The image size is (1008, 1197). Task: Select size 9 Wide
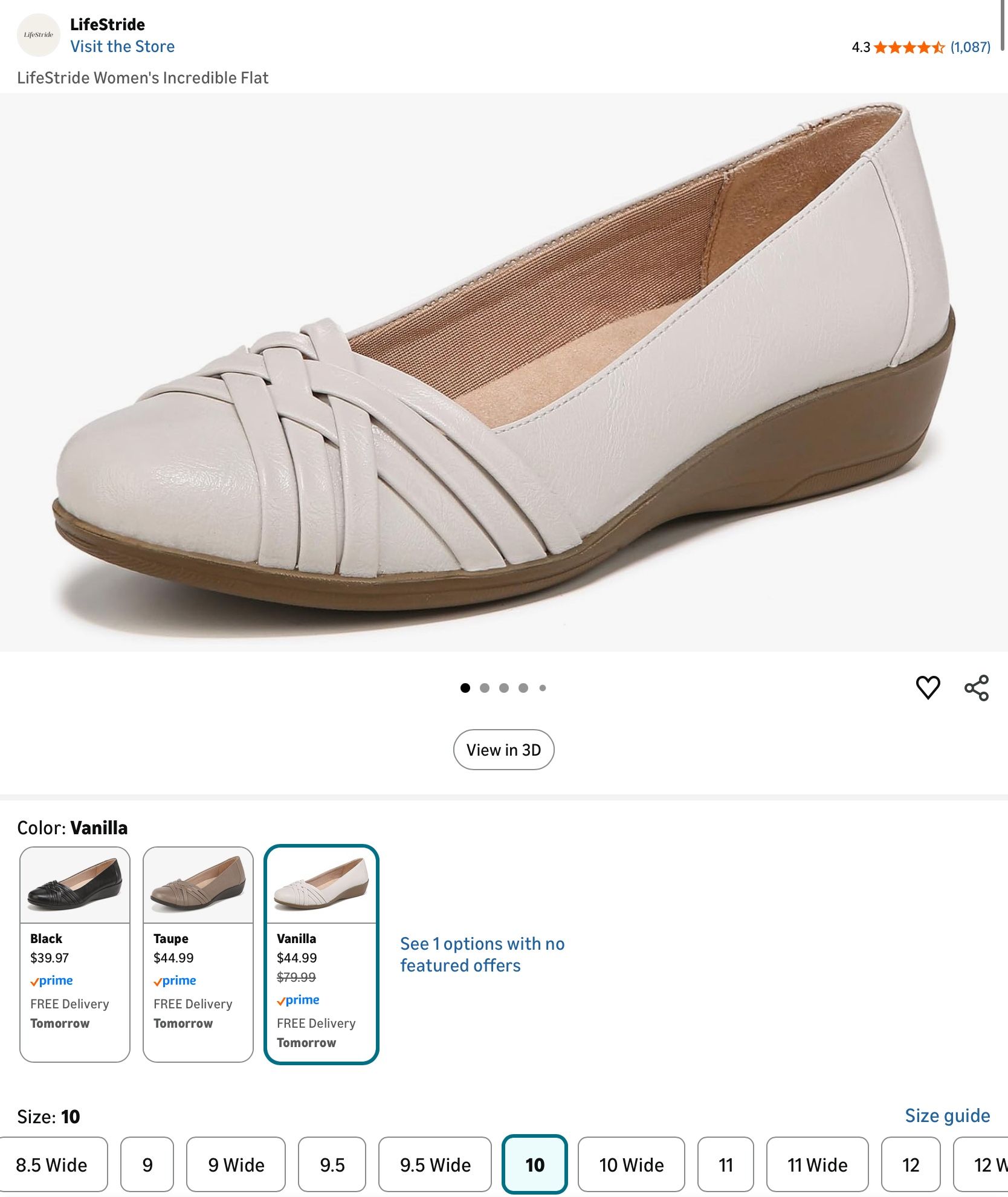[236, 1164]
